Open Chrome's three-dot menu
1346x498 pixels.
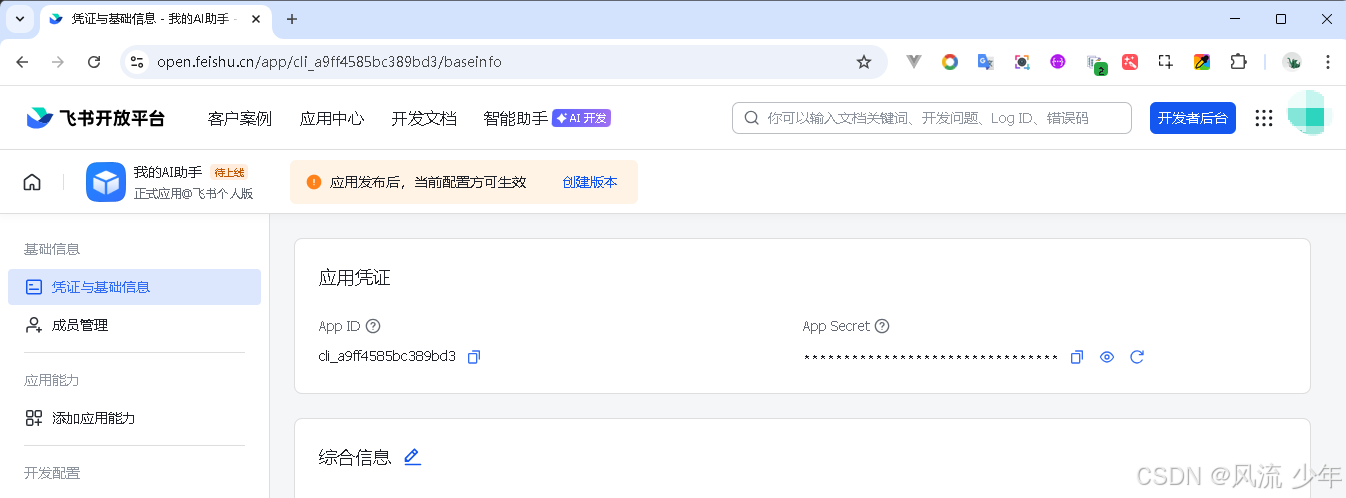click(x=1327, y=62)
